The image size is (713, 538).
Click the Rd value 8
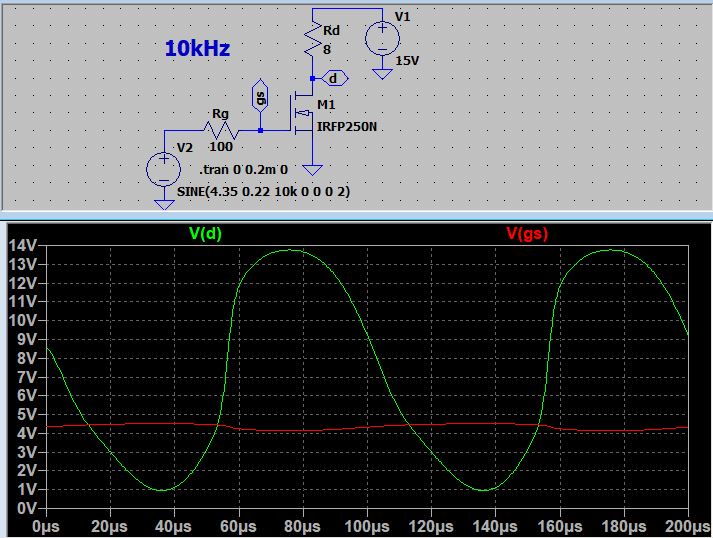[x=327, y=49]
